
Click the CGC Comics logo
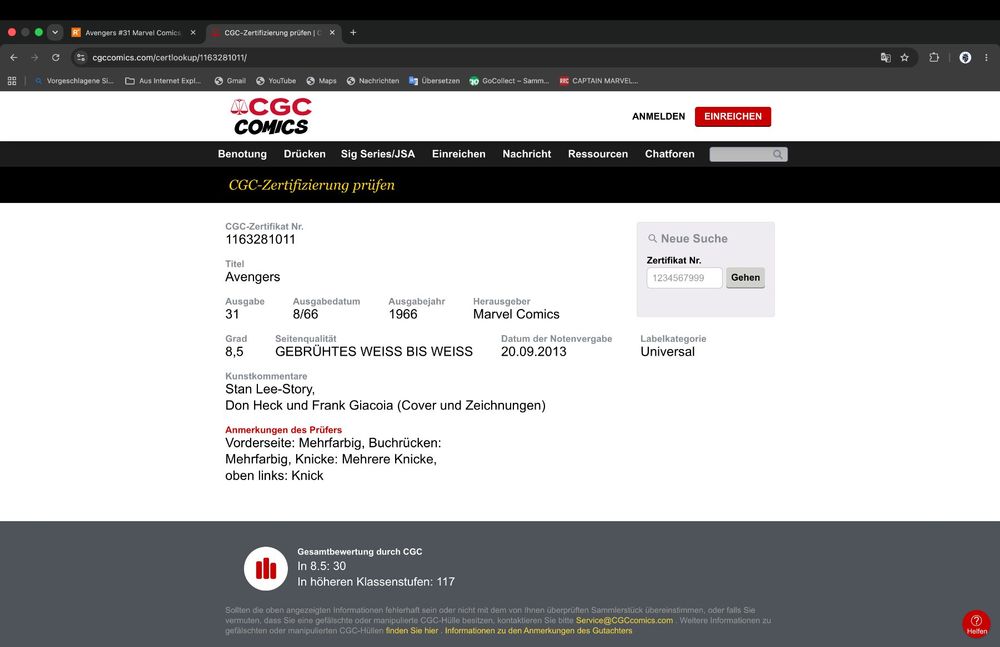(x=271, y=116)
